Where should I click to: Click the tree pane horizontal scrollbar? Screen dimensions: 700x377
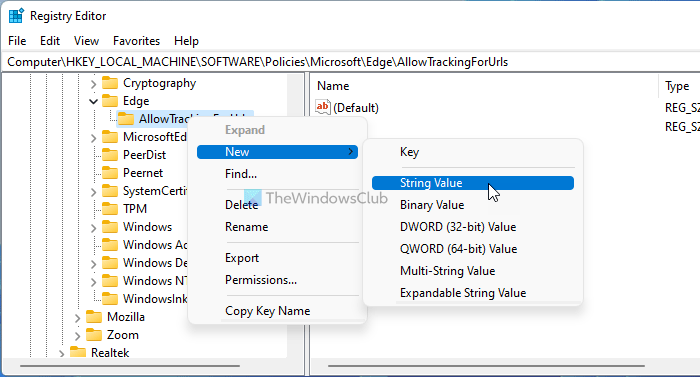tap(130, 366)
